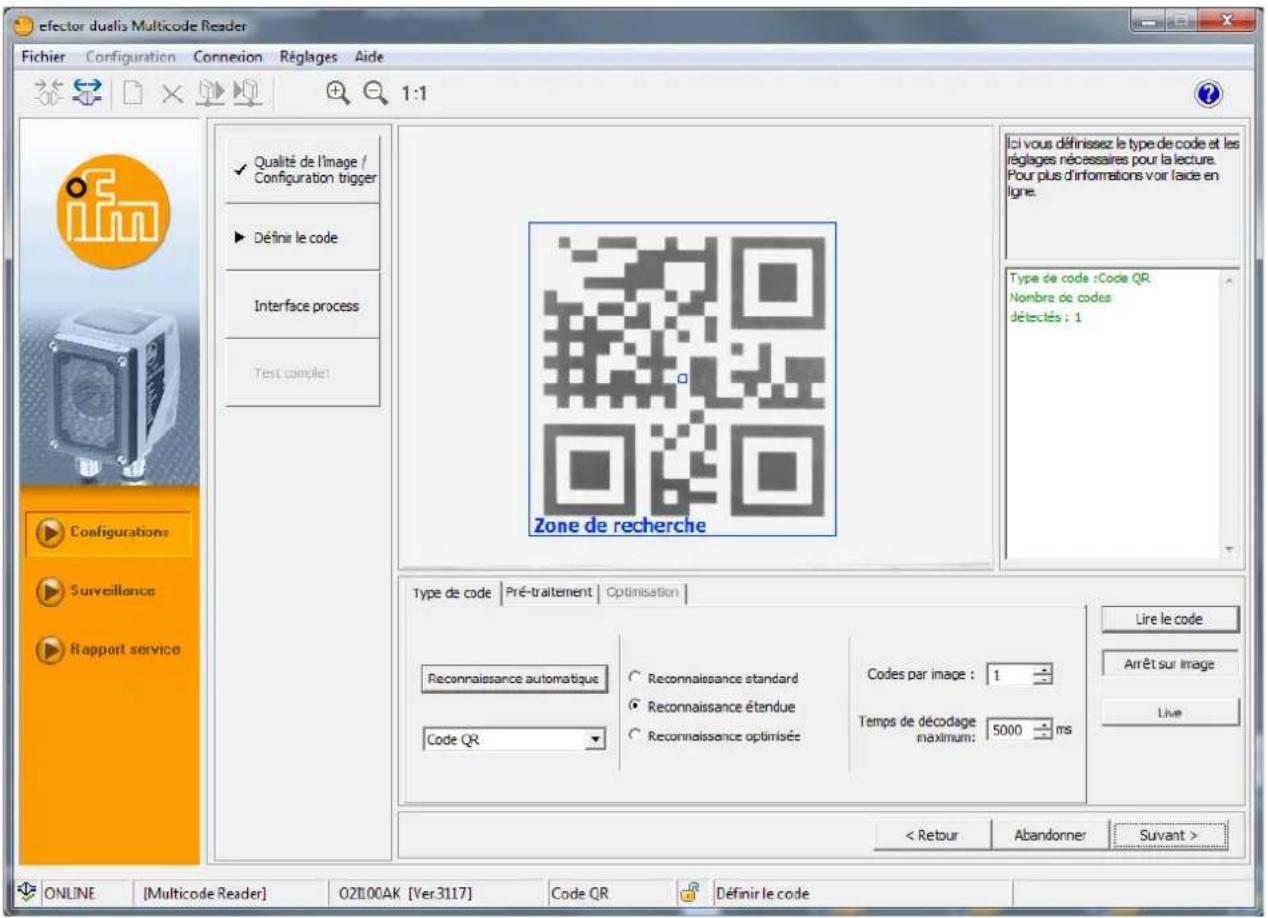
Task: Click Reconnaissance automatique button
Action: point(514,677)
